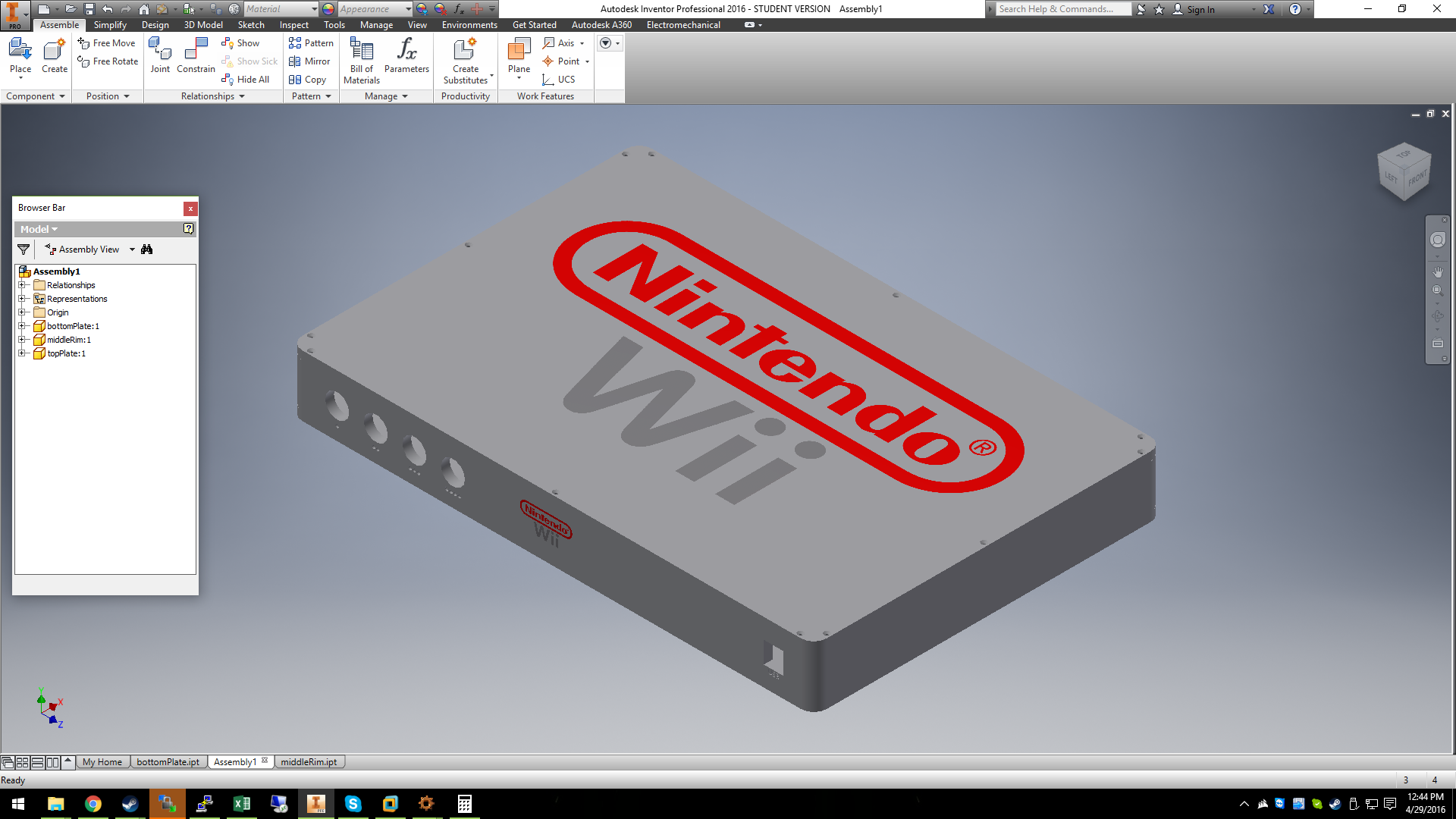
Task: Open the Parameters fx dialog
Action: (x=406, y=56)
